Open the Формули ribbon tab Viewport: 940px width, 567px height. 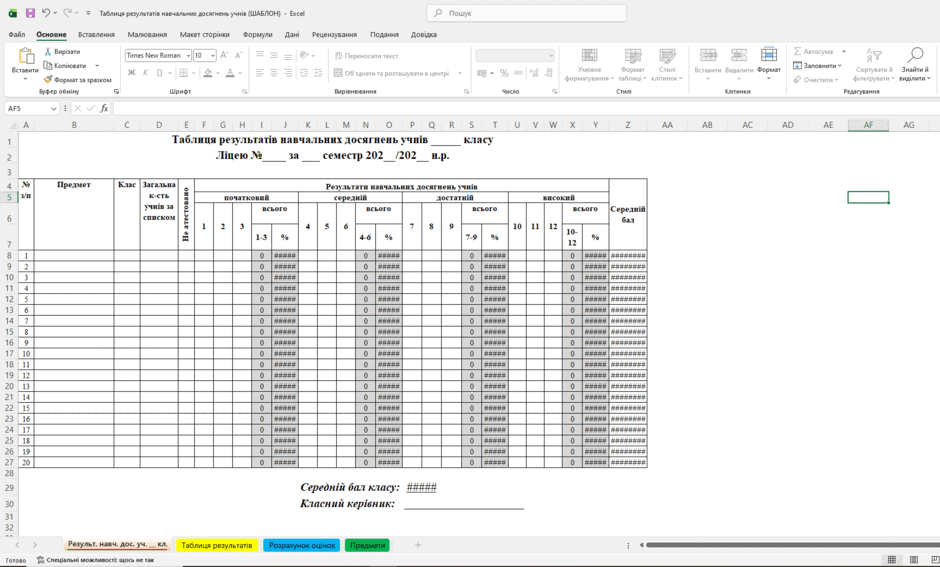click(257, 35)
